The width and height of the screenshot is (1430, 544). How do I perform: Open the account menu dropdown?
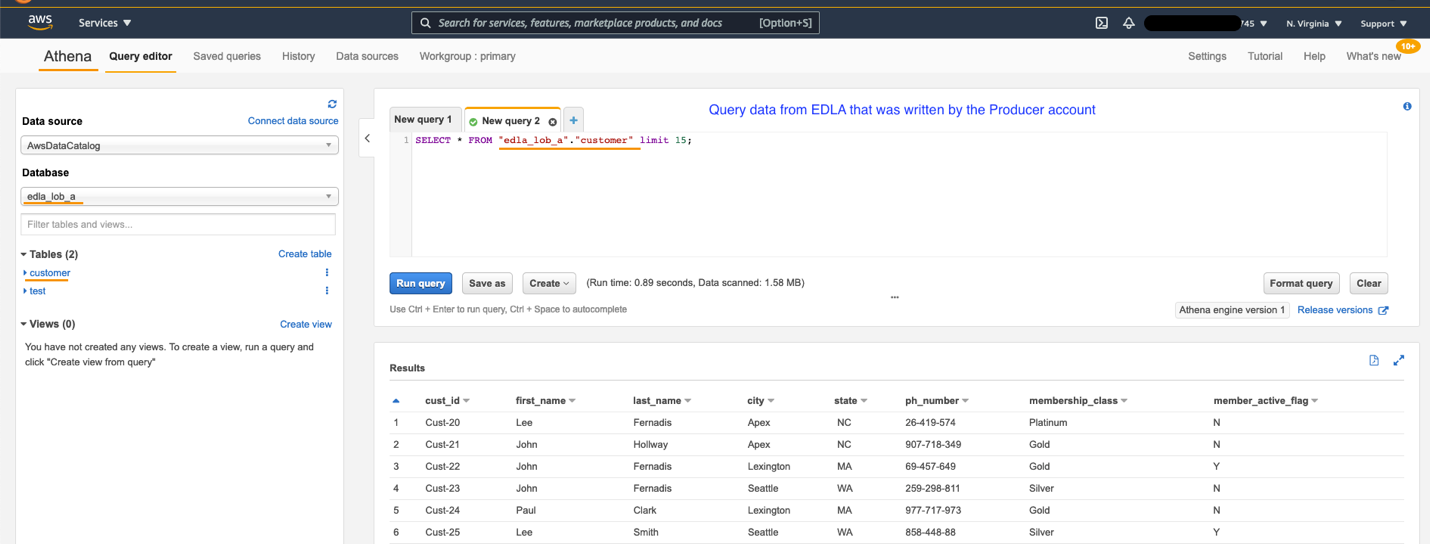1206,23
